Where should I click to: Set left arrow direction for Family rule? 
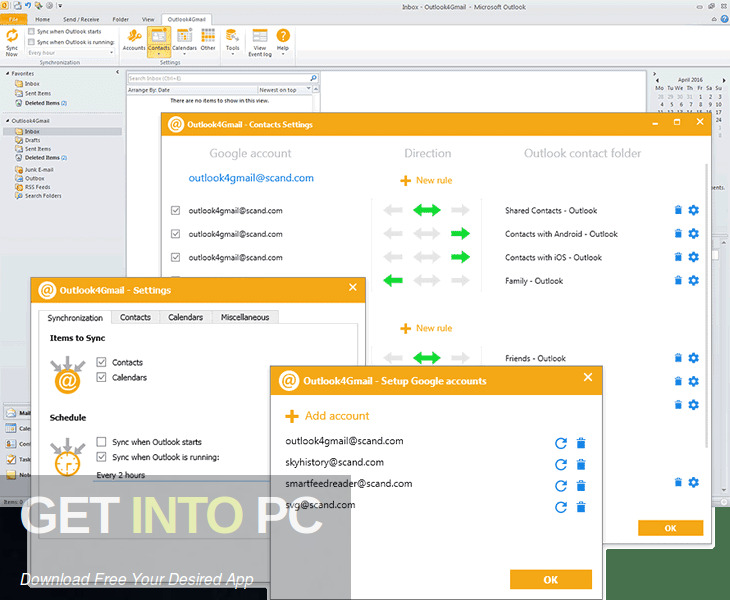(393, 280)
